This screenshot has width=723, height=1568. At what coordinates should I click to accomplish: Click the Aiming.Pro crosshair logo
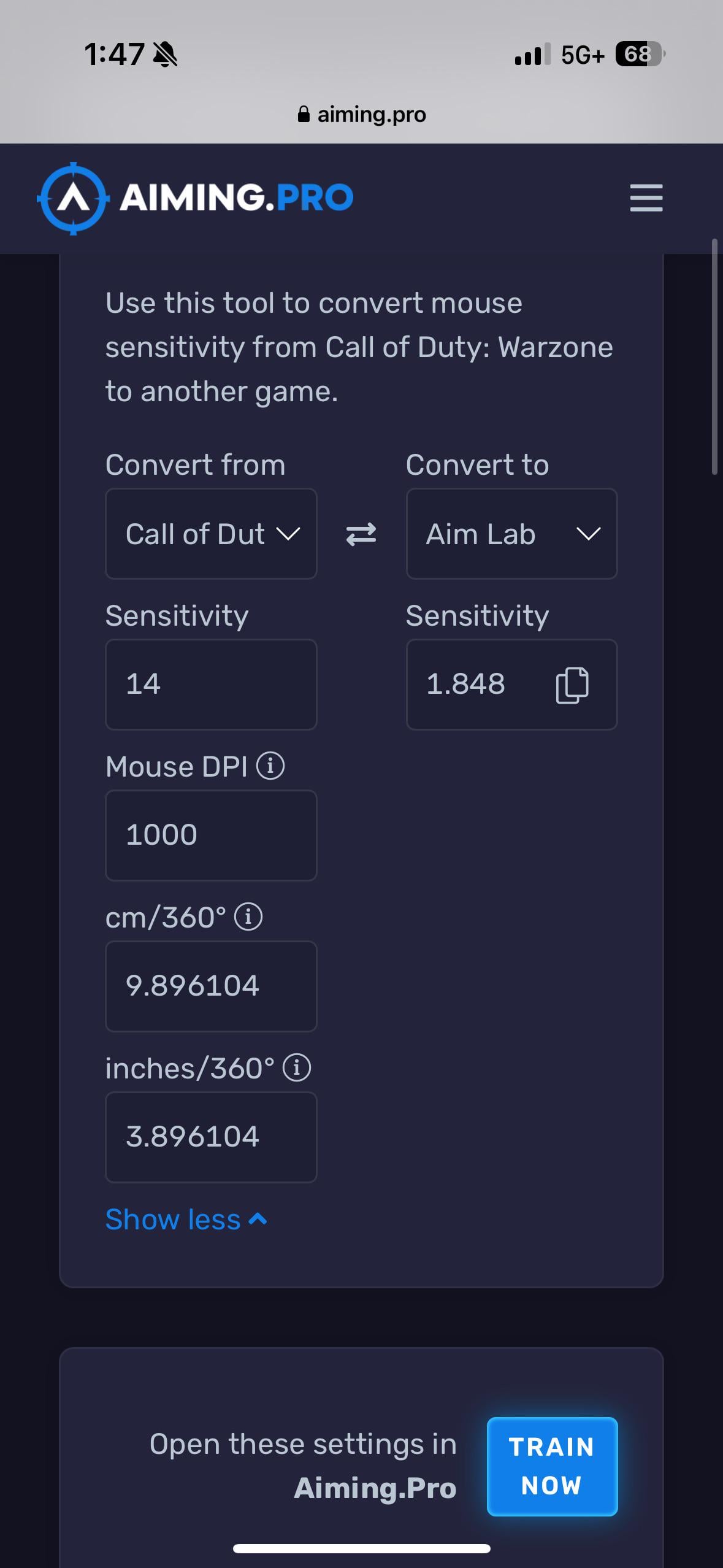74,198
